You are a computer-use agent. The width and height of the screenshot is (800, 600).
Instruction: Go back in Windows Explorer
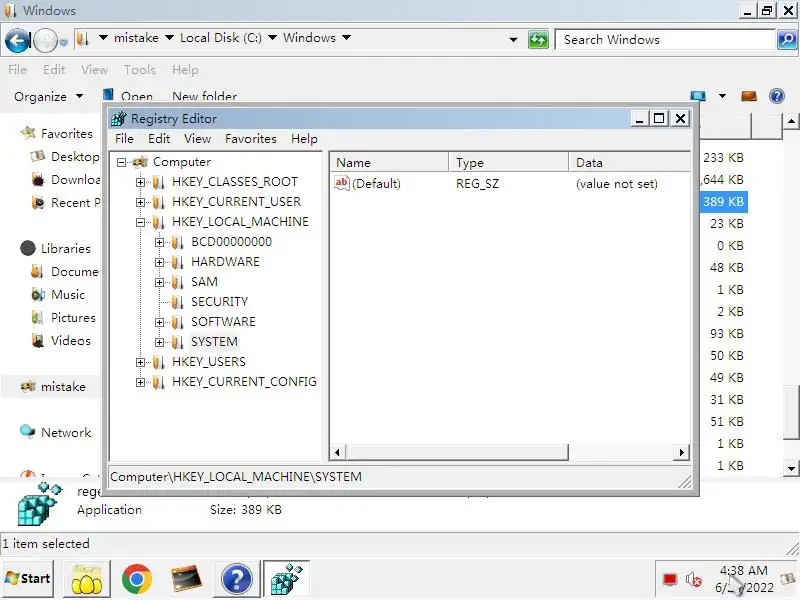(x=17, y=40)
